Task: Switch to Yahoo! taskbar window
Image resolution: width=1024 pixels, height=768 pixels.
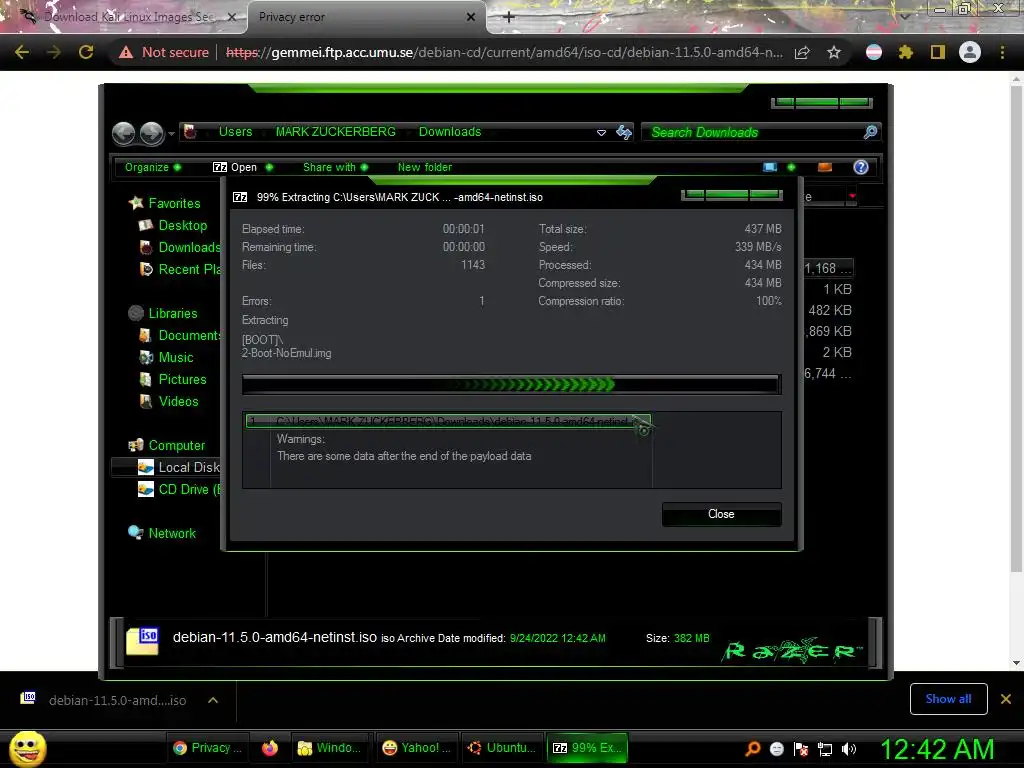Action: click(x=416, y=748)
